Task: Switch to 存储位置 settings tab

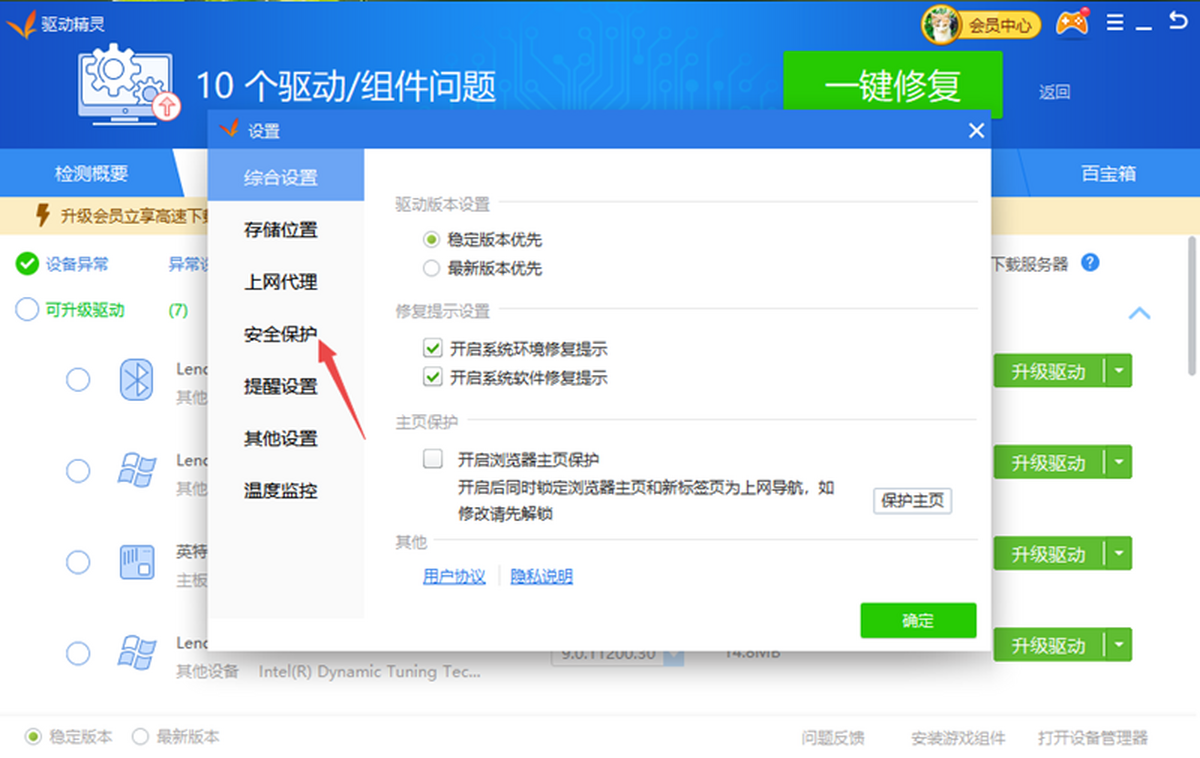Action: tap(280, 230)
